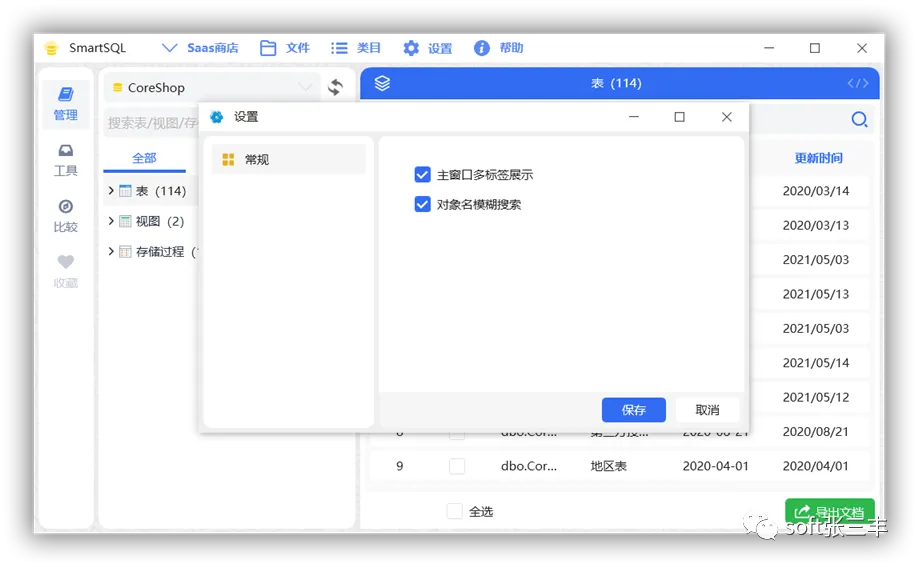Click the 表 (114) blue header title
This screenshot has height=567, width=918.
point(616,83)
